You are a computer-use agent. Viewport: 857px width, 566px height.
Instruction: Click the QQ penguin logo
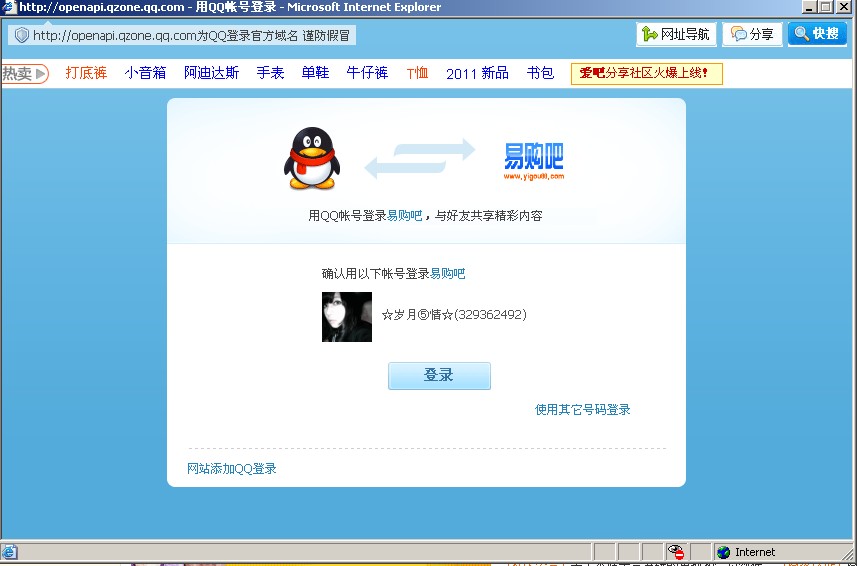point(312,158)
